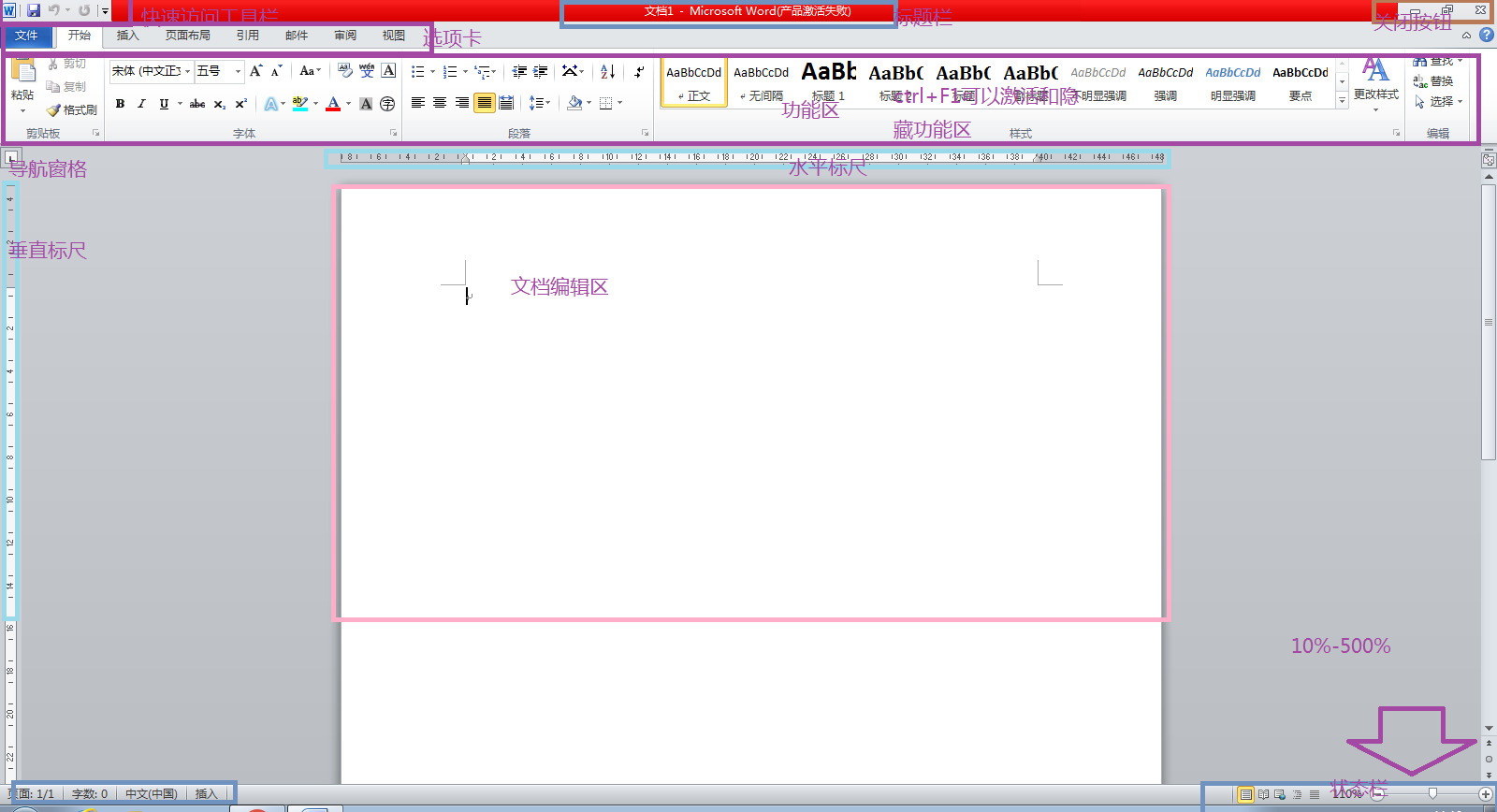Click the Grow Font icon
This screenshot has width=1497, height=812.
(256, 71)
